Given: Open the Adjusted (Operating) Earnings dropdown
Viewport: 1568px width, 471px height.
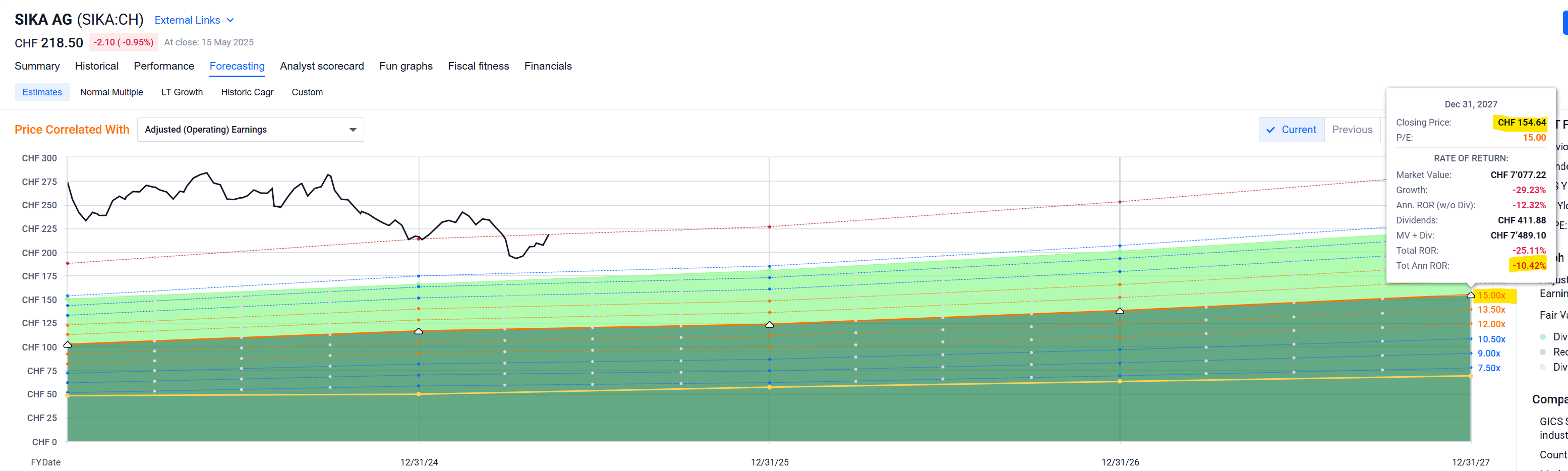Looking at the screenshot, I should click(250, 130).
